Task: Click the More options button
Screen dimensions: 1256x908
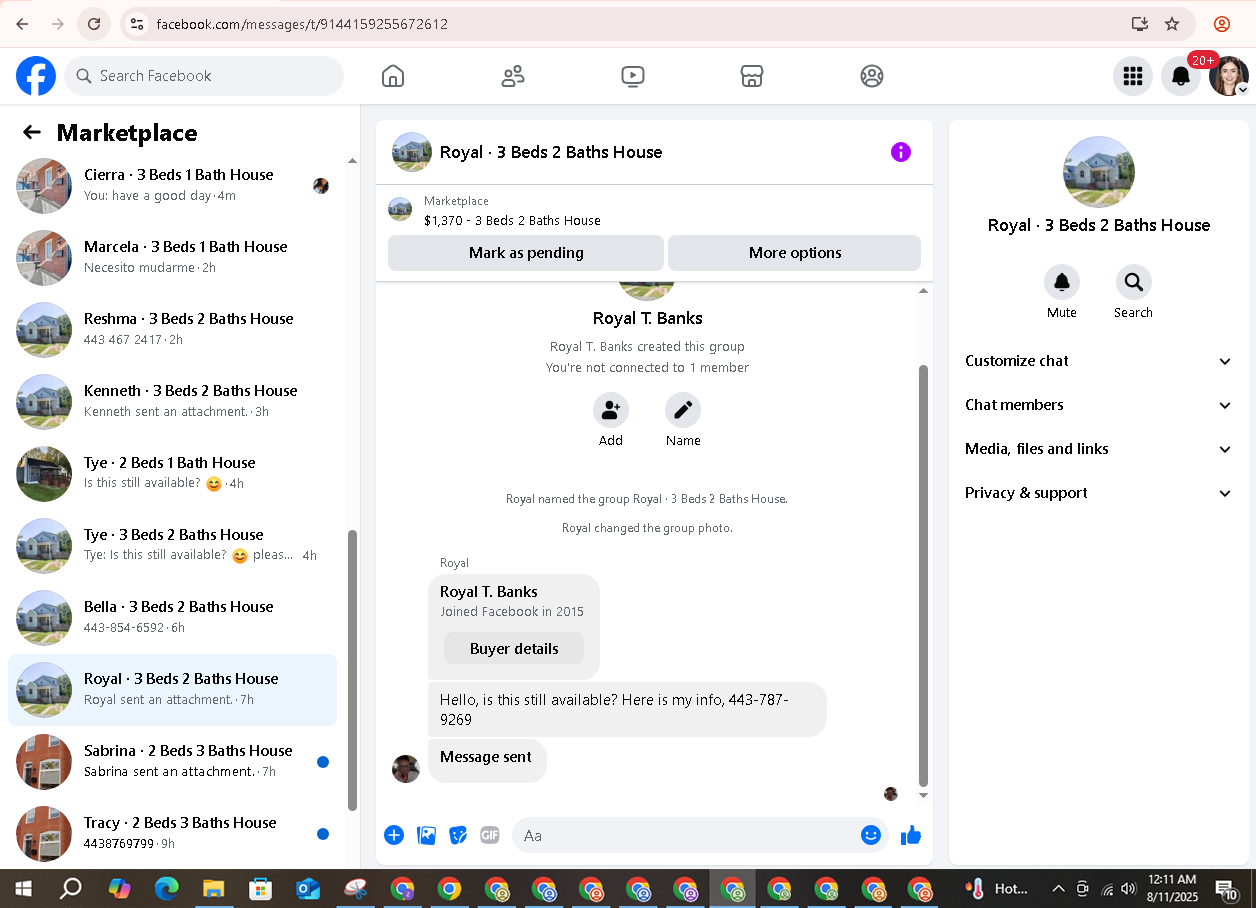Action: pyautogui.click(x=795, y=253)
